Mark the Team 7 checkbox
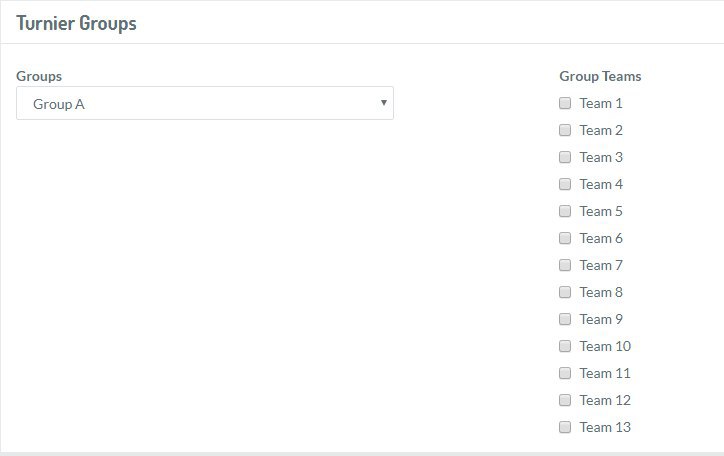 pyautogui.click(x=565, y=265)
